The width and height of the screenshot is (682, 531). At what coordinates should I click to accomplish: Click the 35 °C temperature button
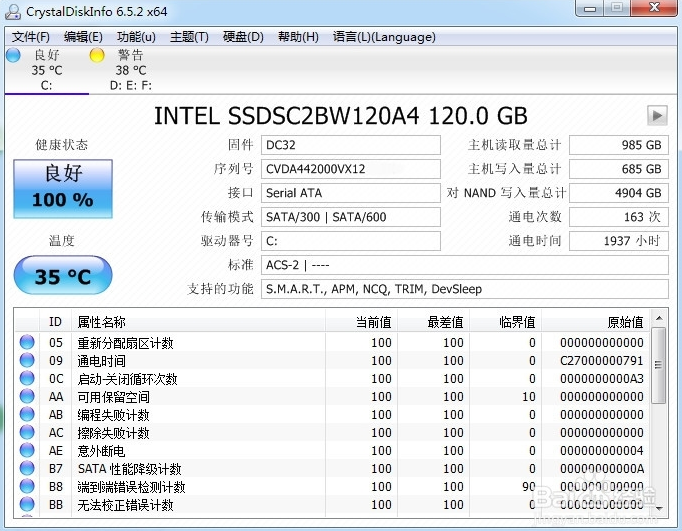(63, 275)
